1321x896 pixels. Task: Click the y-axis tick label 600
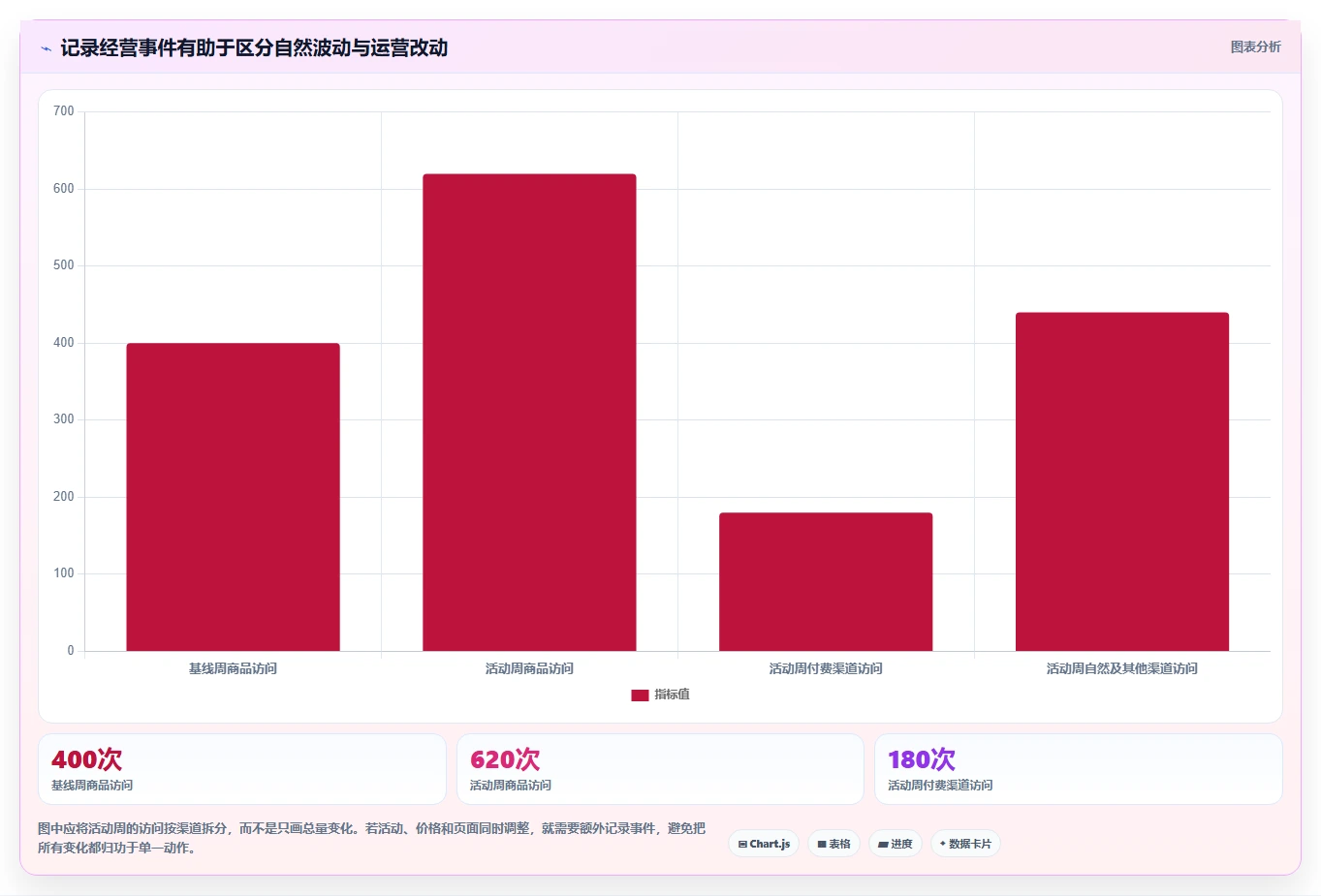[x=64, y=189]
